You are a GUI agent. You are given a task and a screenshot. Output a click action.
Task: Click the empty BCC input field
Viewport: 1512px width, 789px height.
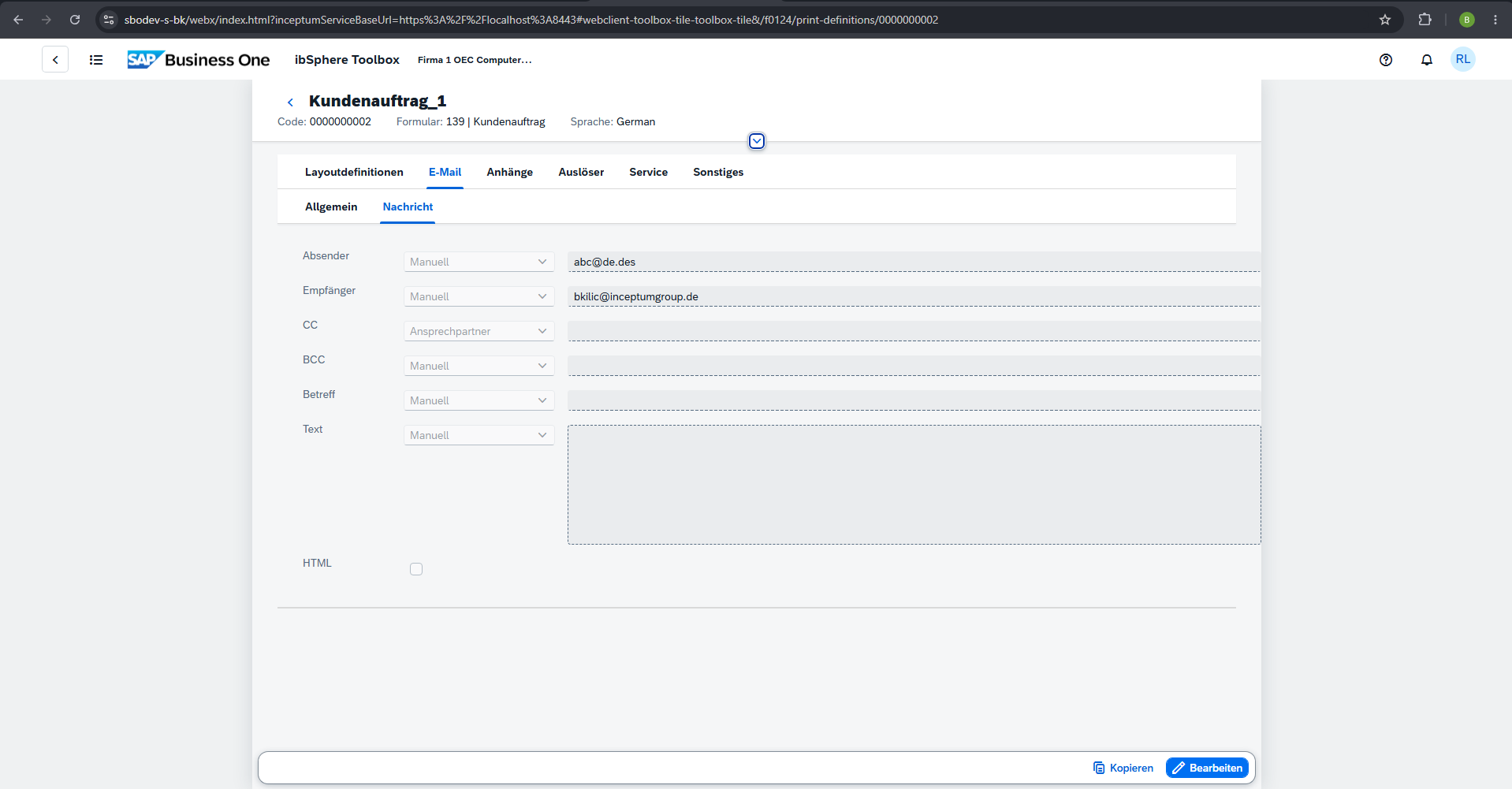[x=914, y=366]
